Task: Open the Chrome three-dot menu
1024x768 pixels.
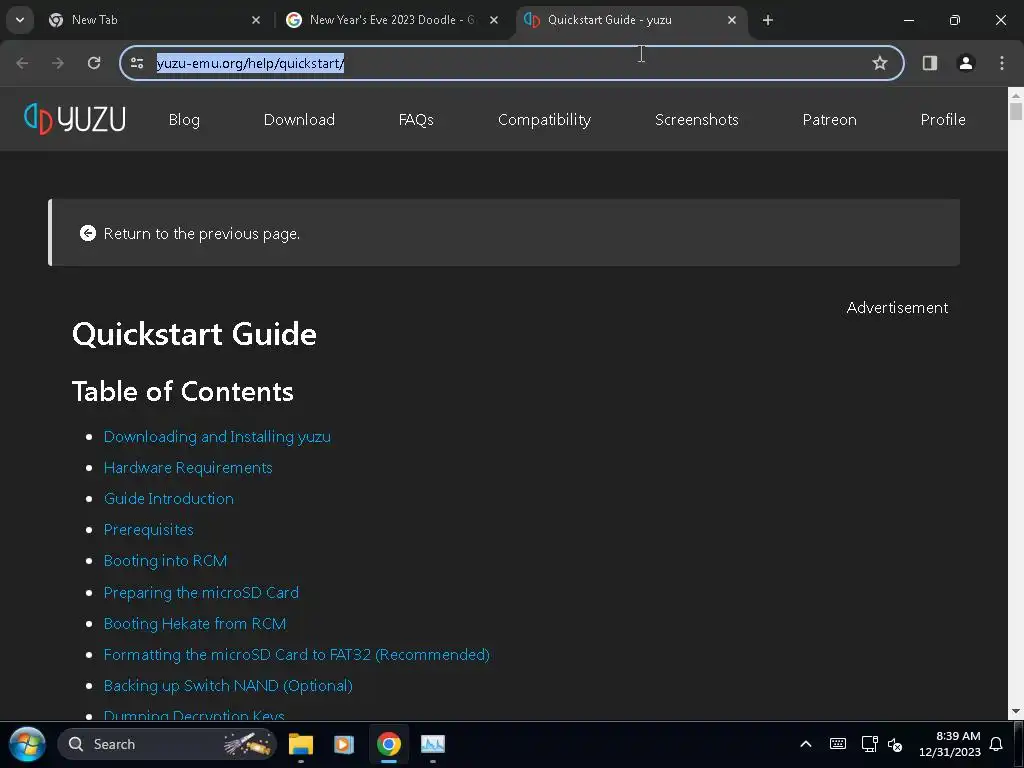Action: (1002, 63)
